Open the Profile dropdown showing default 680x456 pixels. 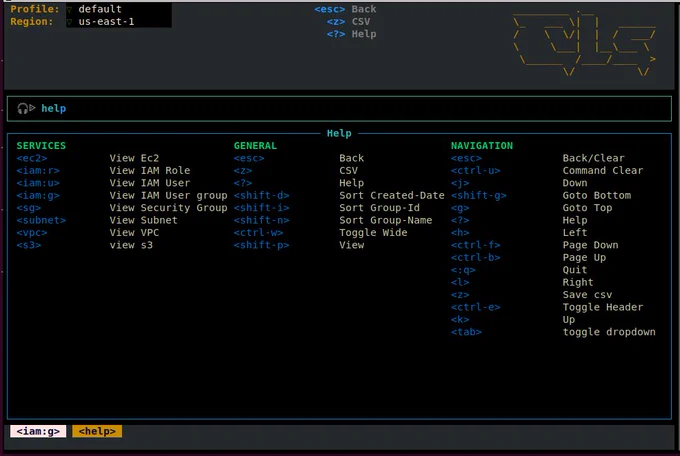coord(118,9)
